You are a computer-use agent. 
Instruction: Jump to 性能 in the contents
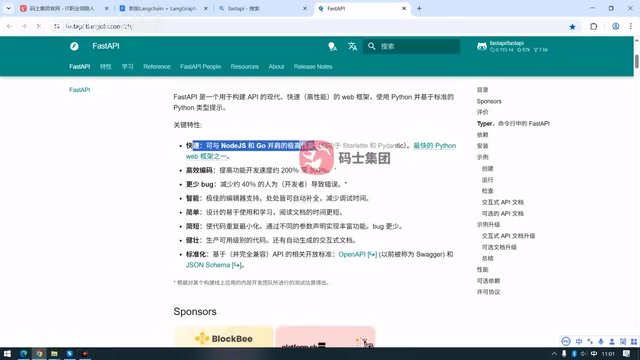(482, 269)
